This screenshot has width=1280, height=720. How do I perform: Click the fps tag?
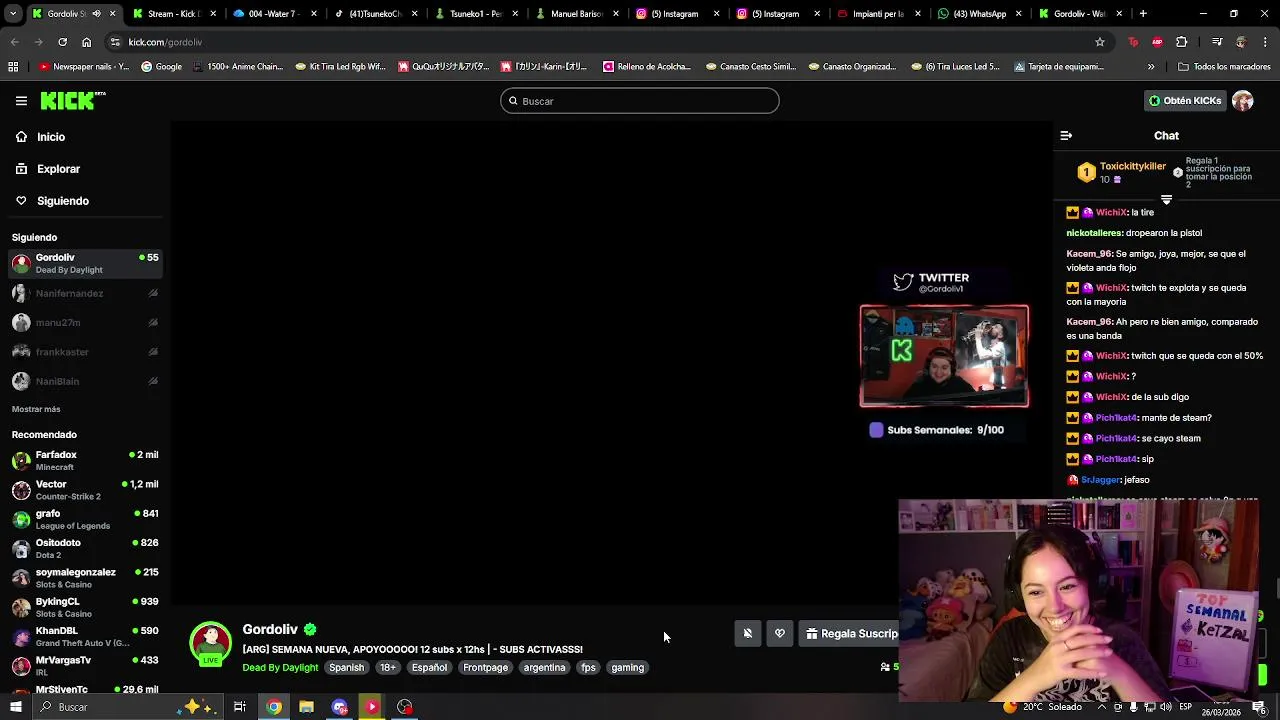[x=588, y=668]
